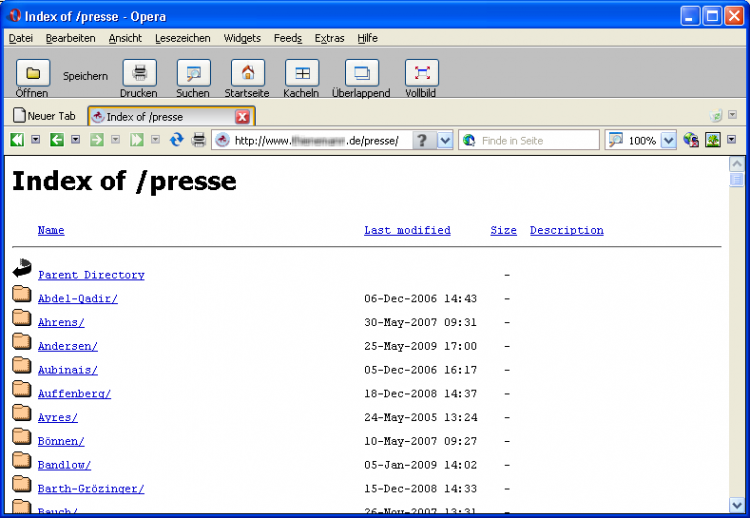Open the Suchen search tool

coord(193,73)
